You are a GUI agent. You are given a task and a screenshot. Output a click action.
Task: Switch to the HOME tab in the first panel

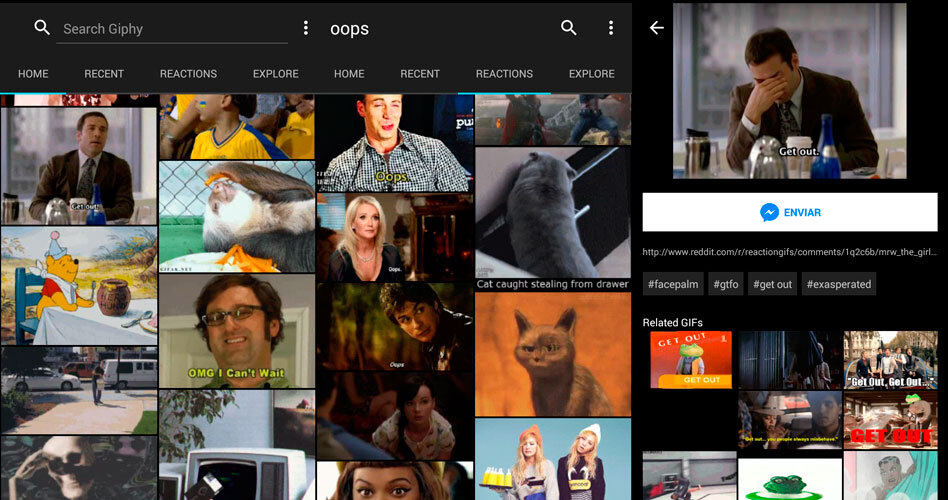(x=33, y=74)
